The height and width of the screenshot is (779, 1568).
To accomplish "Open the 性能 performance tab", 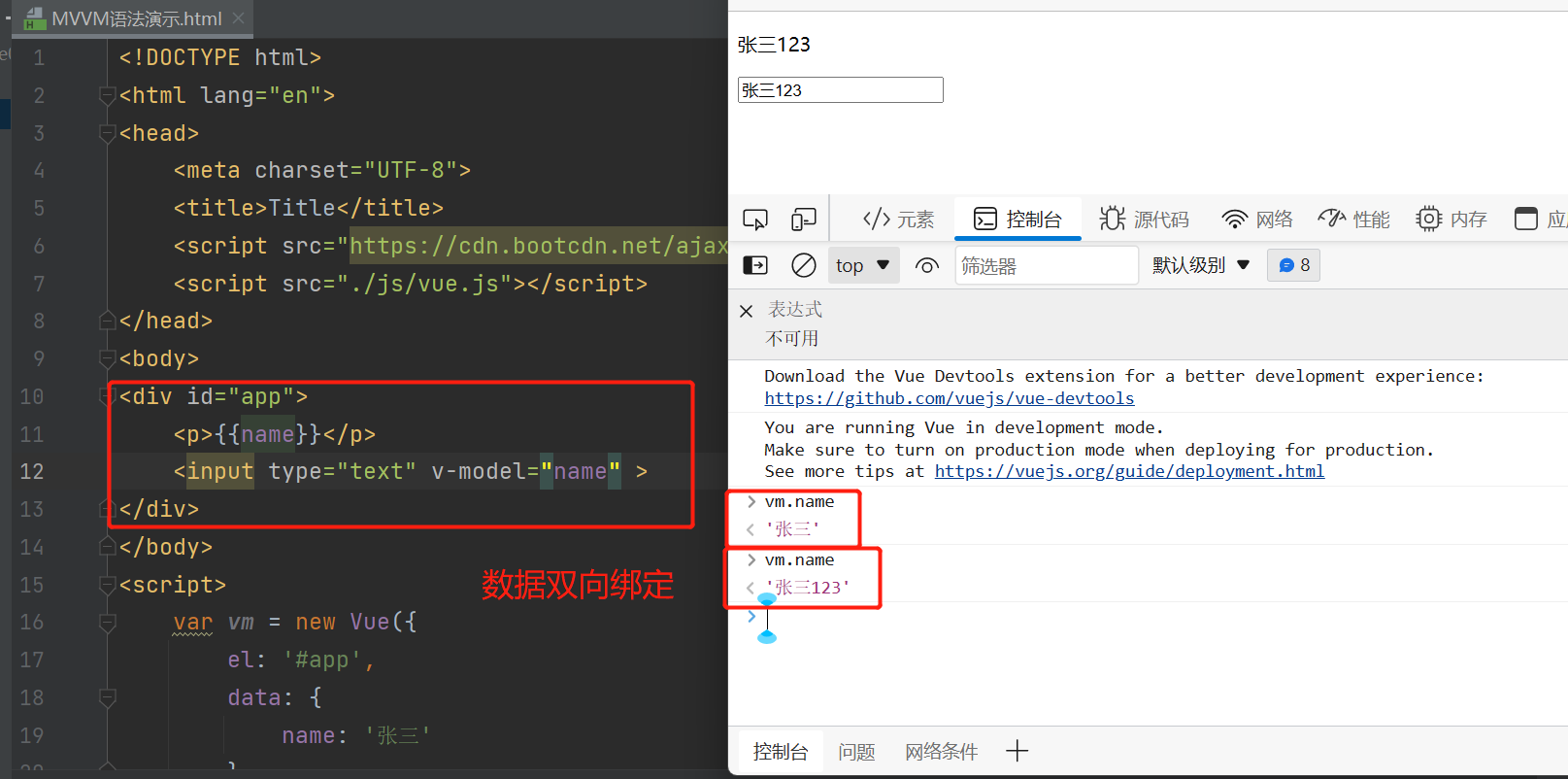I will 1354,220.
